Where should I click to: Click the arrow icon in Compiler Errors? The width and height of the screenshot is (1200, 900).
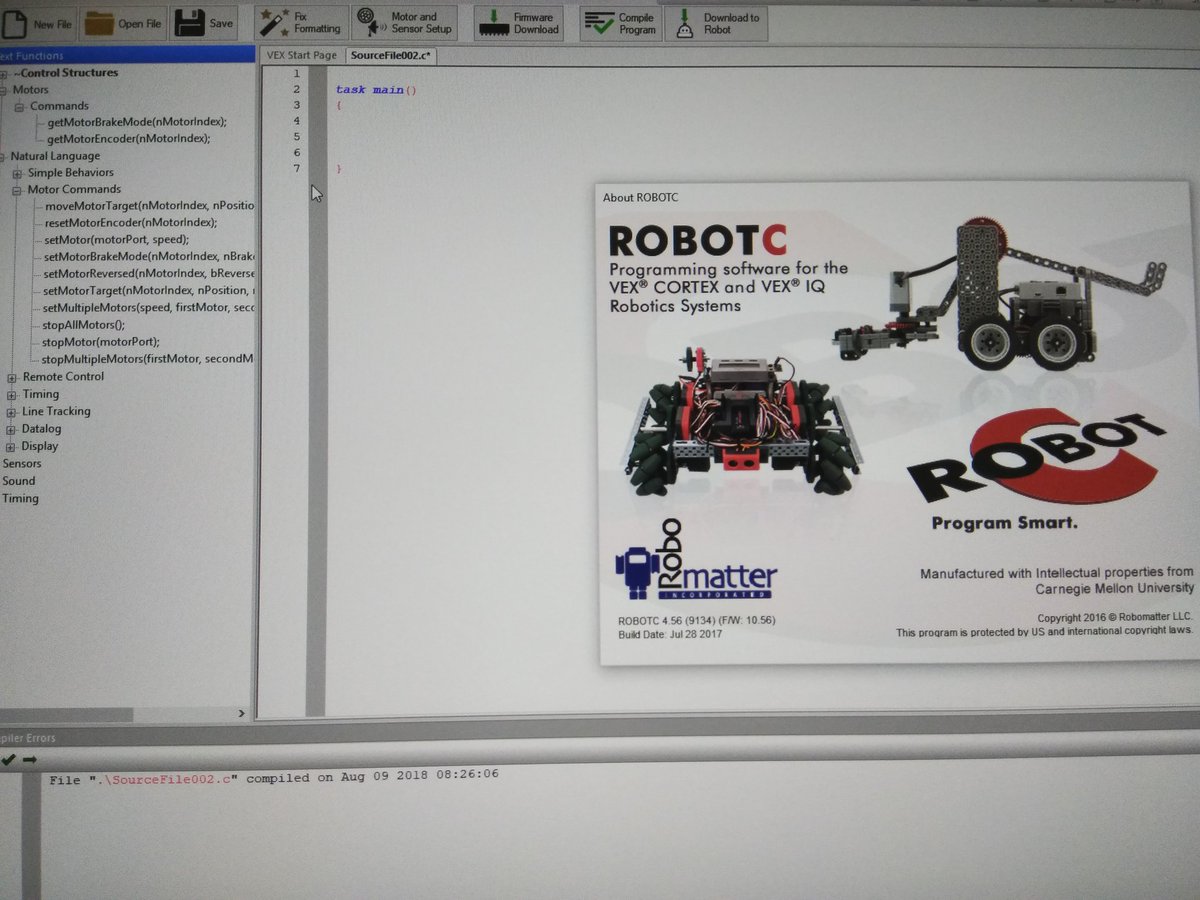tap(29, 760)
